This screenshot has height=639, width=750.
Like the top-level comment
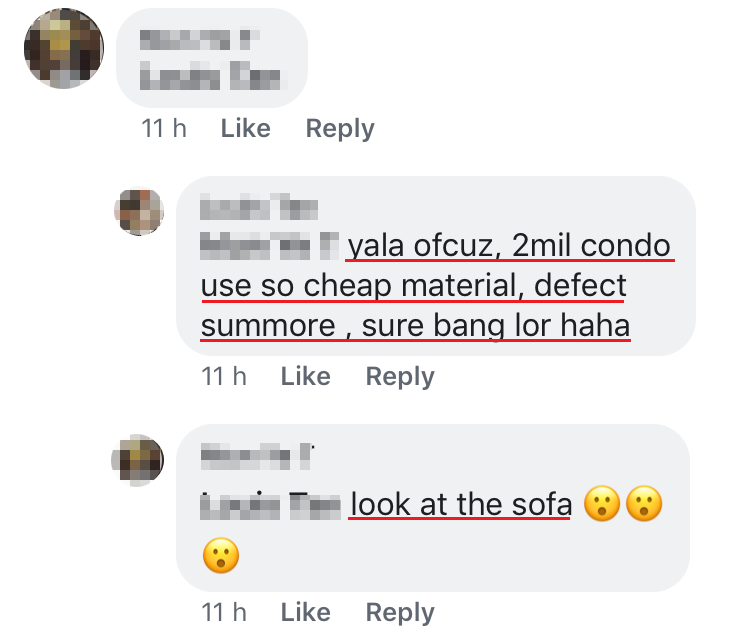[x=245, y=128]
